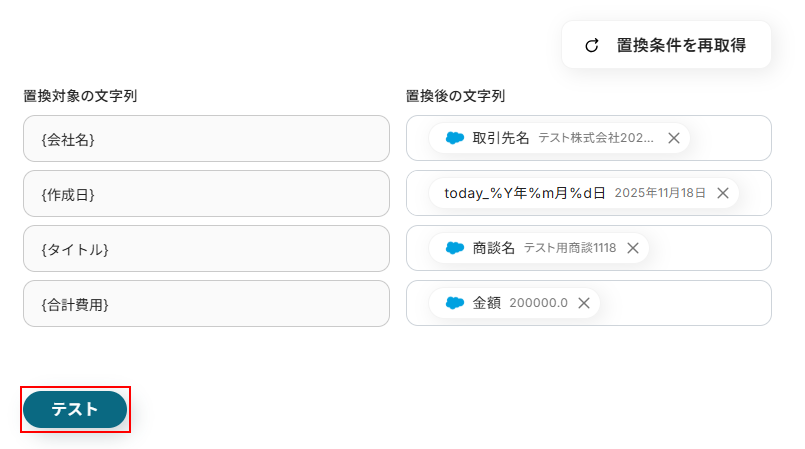805x449 pixels.
Task: Focus the {タイトル} input field
Action: pyautogui.click(x=206, y=248)
